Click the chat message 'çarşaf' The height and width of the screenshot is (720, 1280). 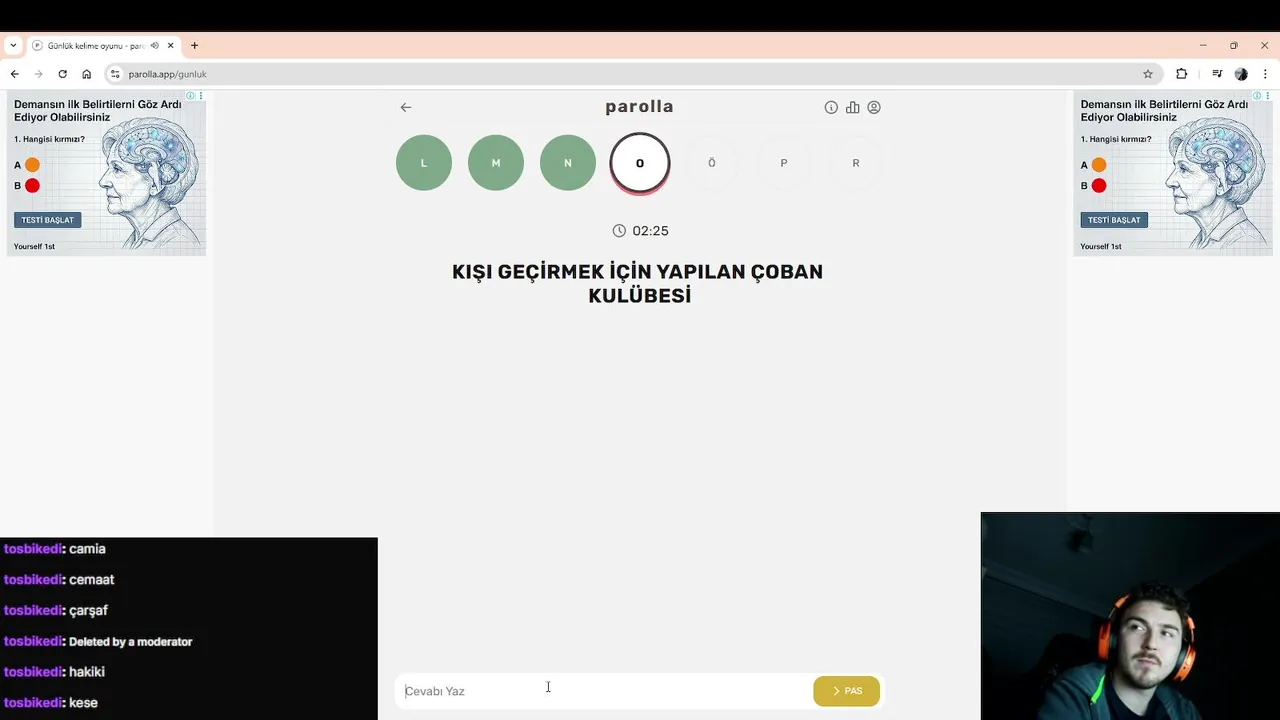click(88, 611)
